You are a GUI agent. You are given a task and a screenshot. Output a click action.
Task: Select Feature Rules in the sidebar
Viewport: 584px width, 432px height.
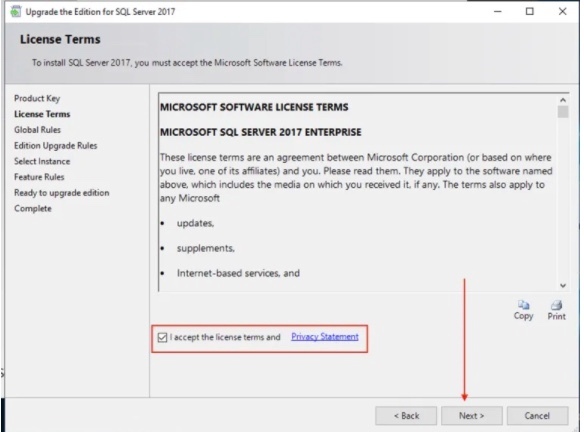[39, 177]
